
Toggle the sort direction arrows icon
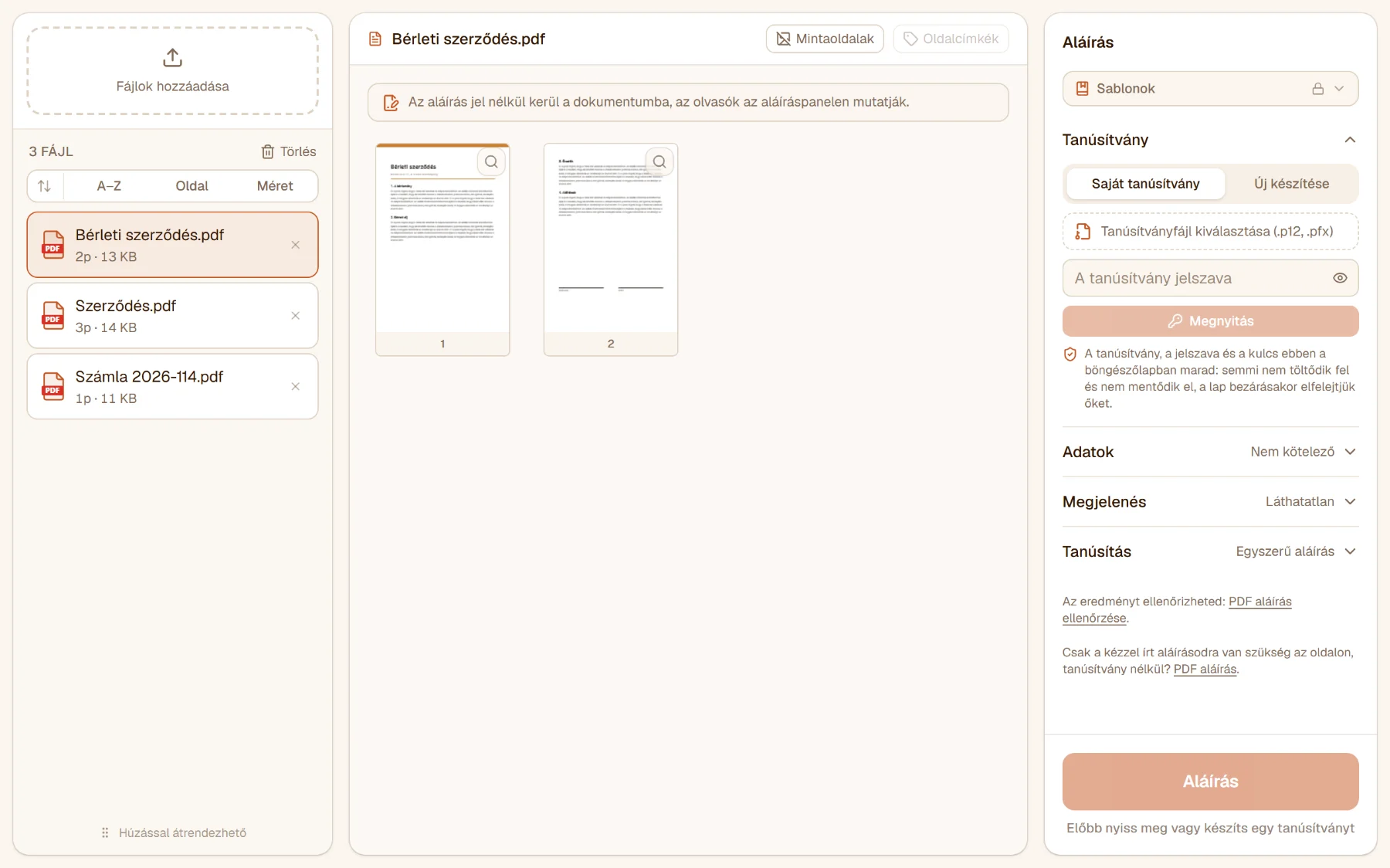tap(45, 186)
